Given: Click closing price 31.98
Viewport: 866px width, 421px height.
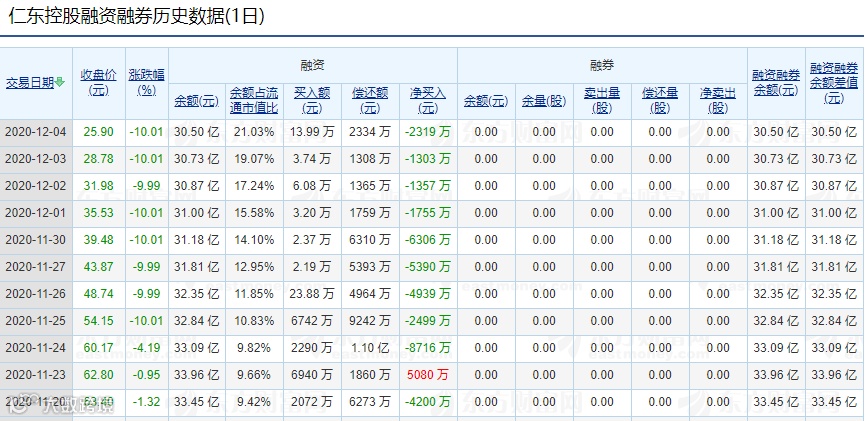Looking at the screenshot, I should click(99, 186).
